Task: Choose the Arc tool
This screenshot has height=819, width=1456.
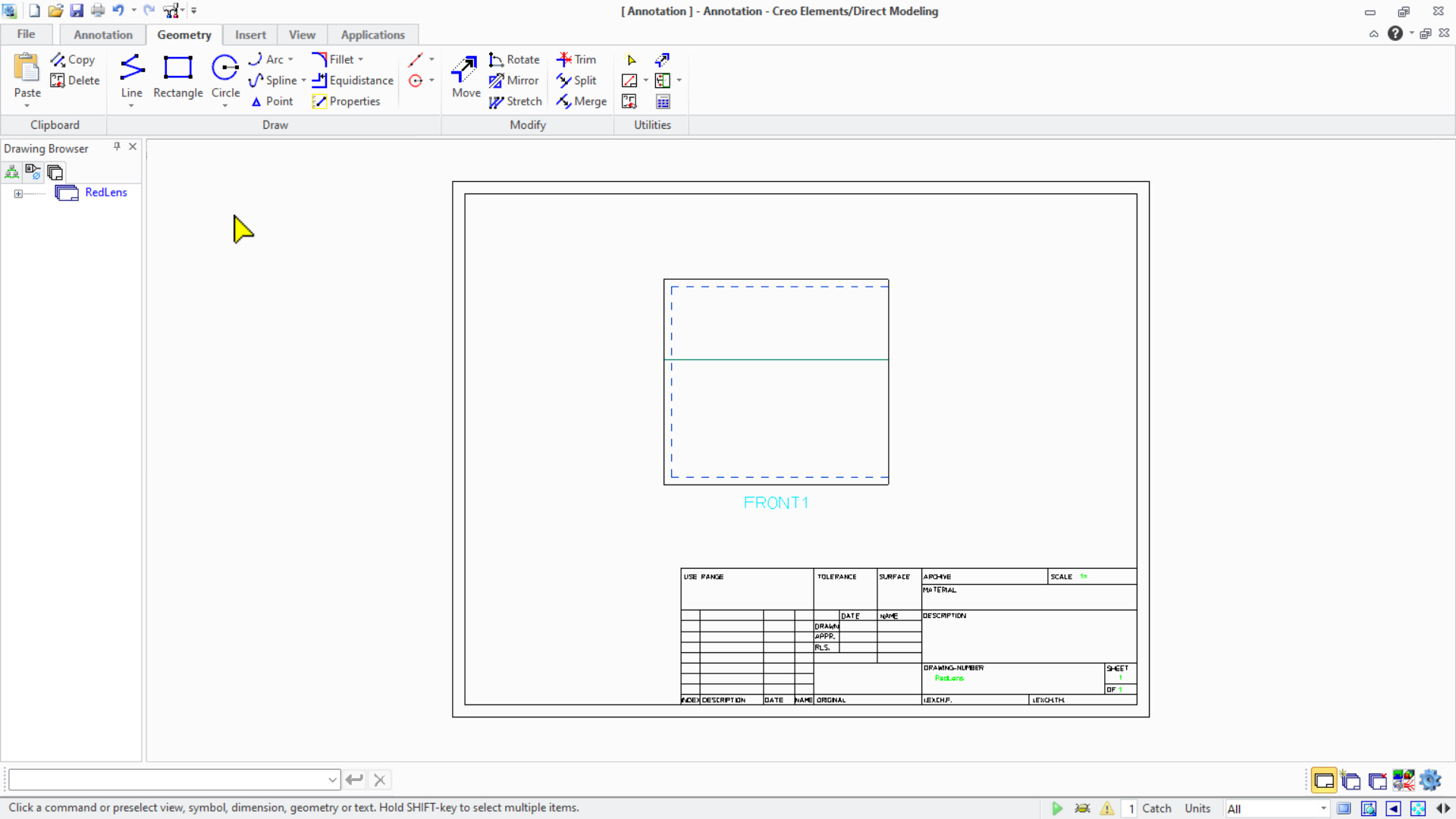Action: (265, 59)
